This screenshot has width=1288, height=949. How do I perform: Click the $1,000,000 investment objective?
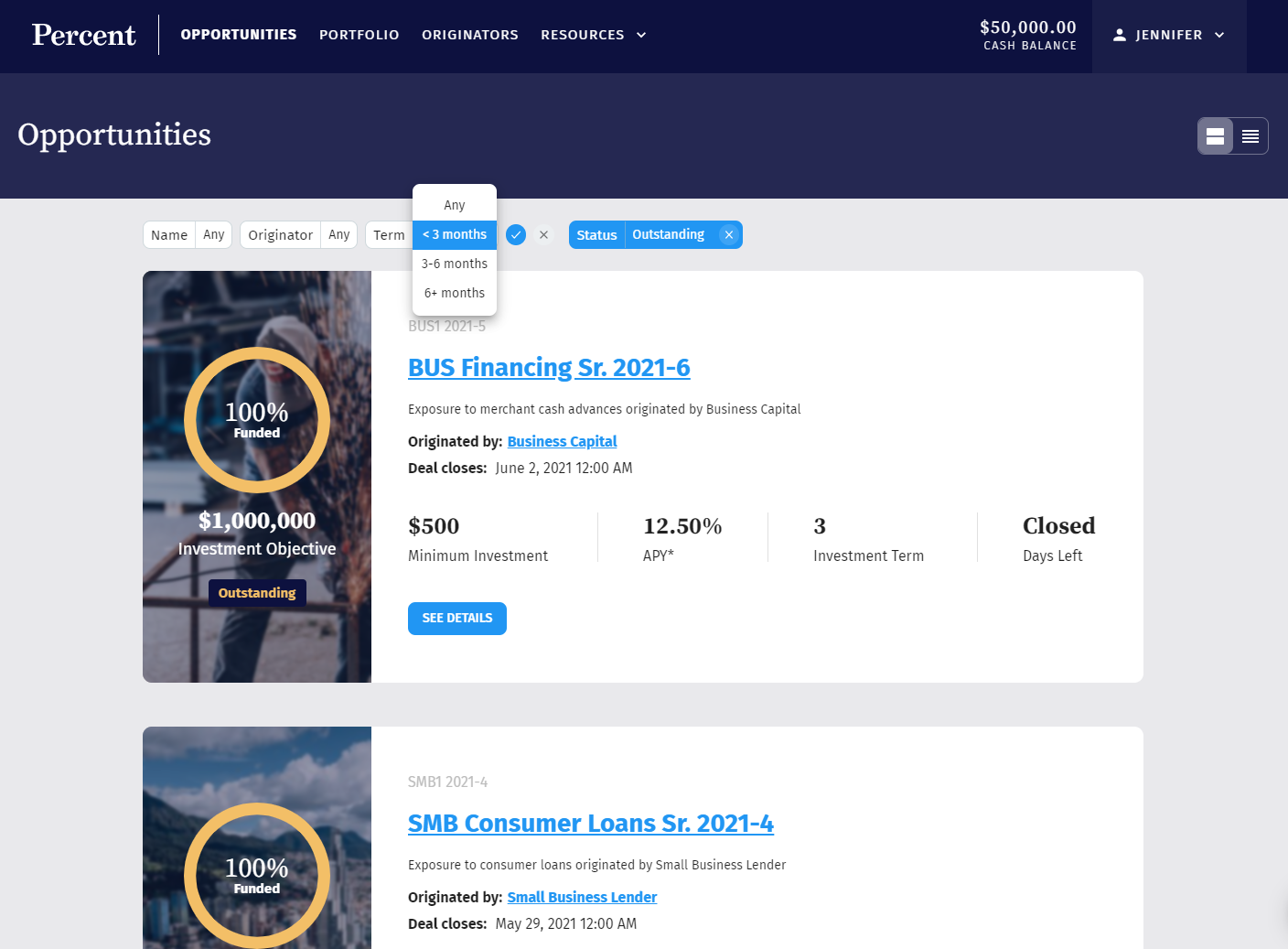257,521
